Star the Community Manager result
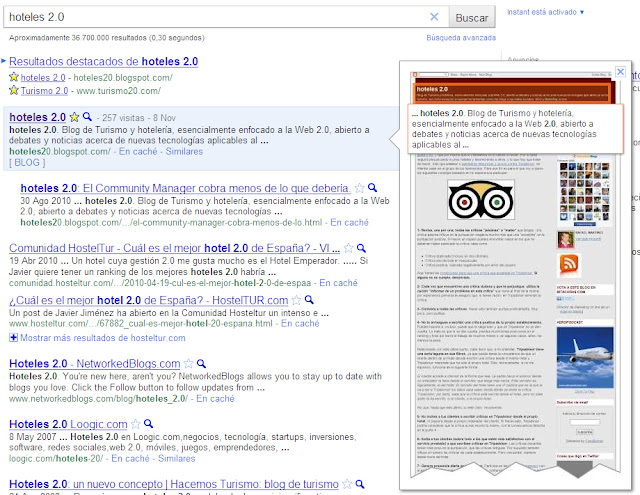The width and height of the screenshot is (640, 495). tap(359, 188)
